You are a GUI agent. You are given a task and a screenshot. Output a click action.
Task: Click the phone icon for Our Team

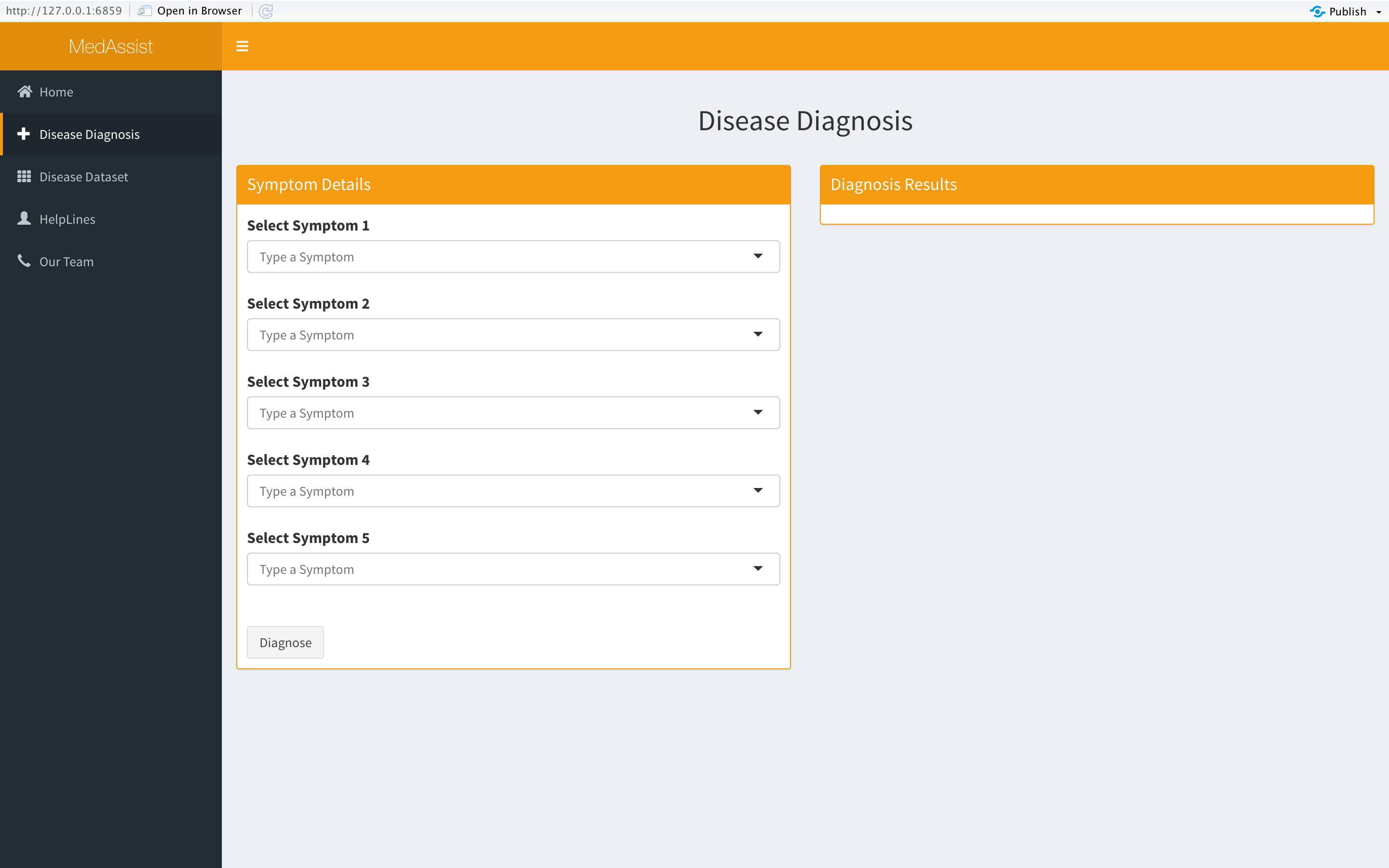click(x=24, y=261)
